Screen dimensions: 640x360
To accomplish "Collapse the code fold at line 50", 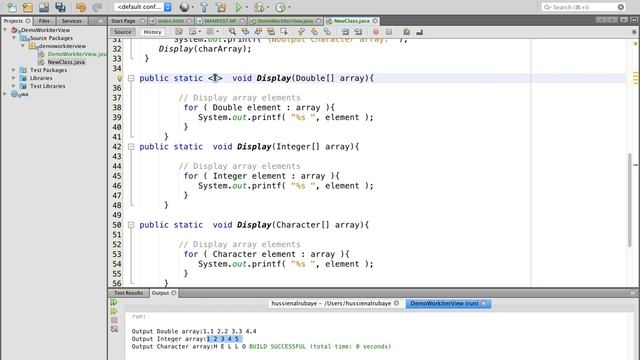I will [131, 225].
